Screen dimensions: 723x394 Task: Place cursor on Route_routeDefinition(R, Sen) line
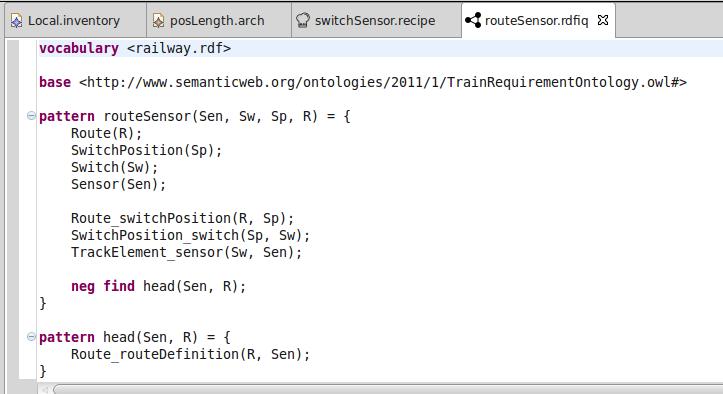coord(190,354)
